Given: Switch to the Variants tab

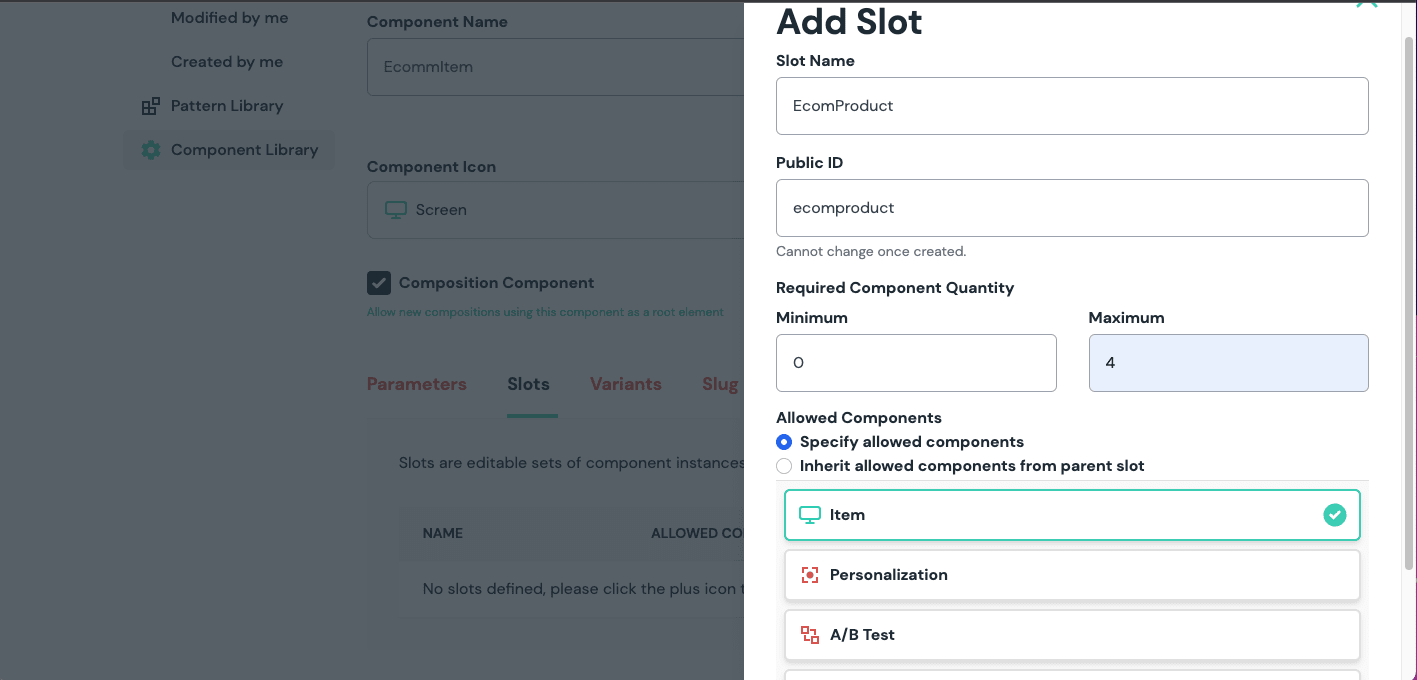Looking at the screenshot, I should point(626,384).
